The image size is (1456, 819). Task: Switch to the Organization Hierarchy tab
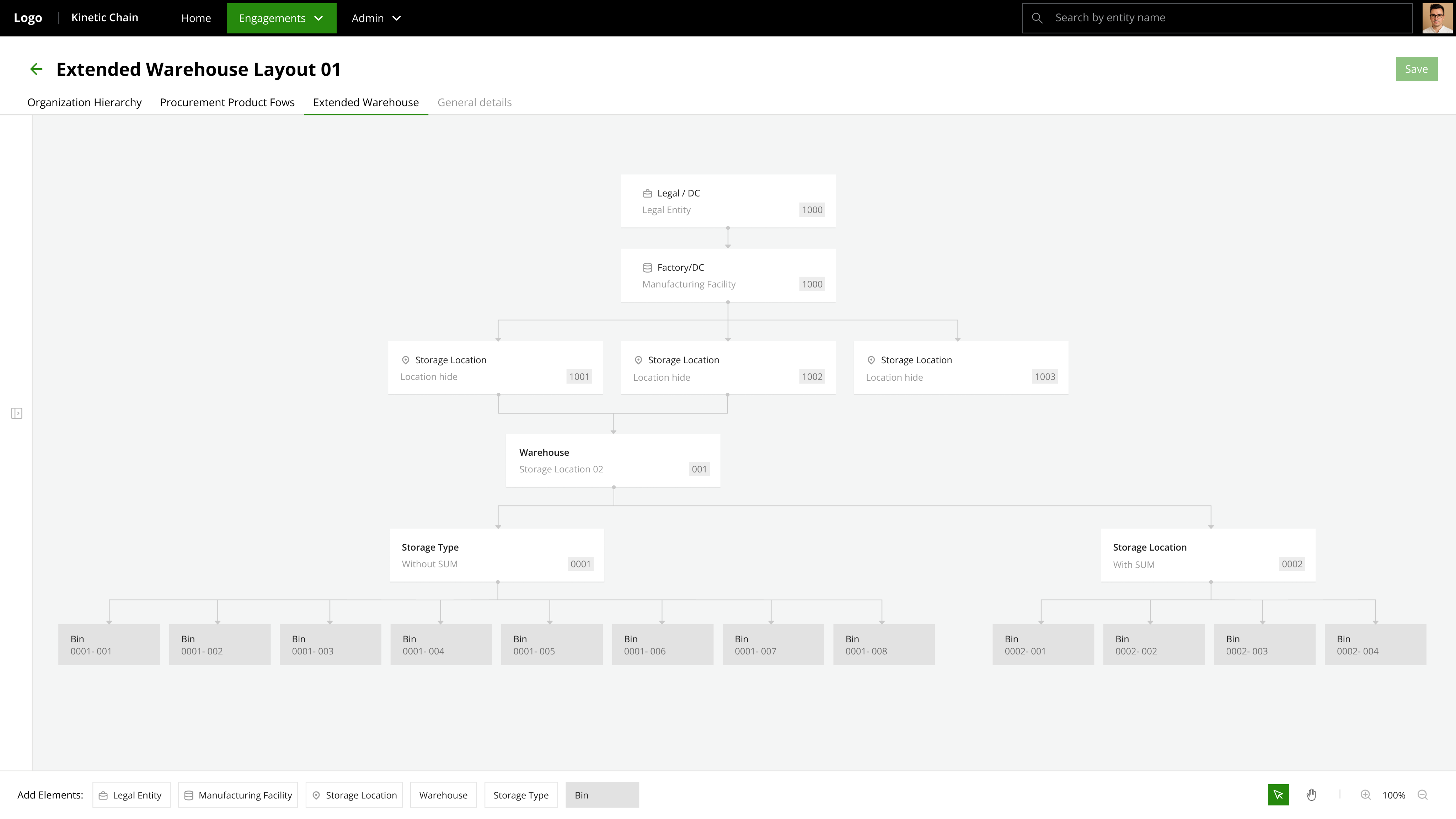click(84, 102)
